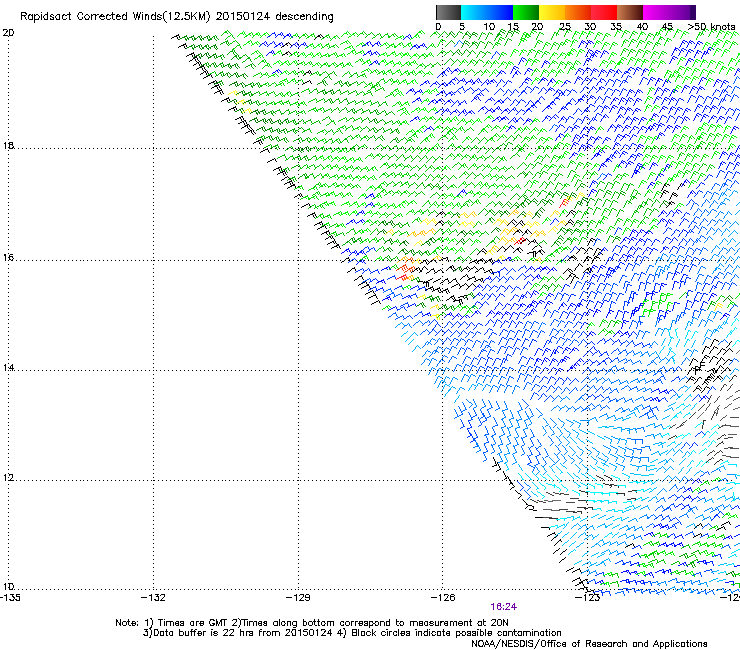Screen dimensions: 740x650
Task: Click legend tick label '40'
Action: click(642, 27)
